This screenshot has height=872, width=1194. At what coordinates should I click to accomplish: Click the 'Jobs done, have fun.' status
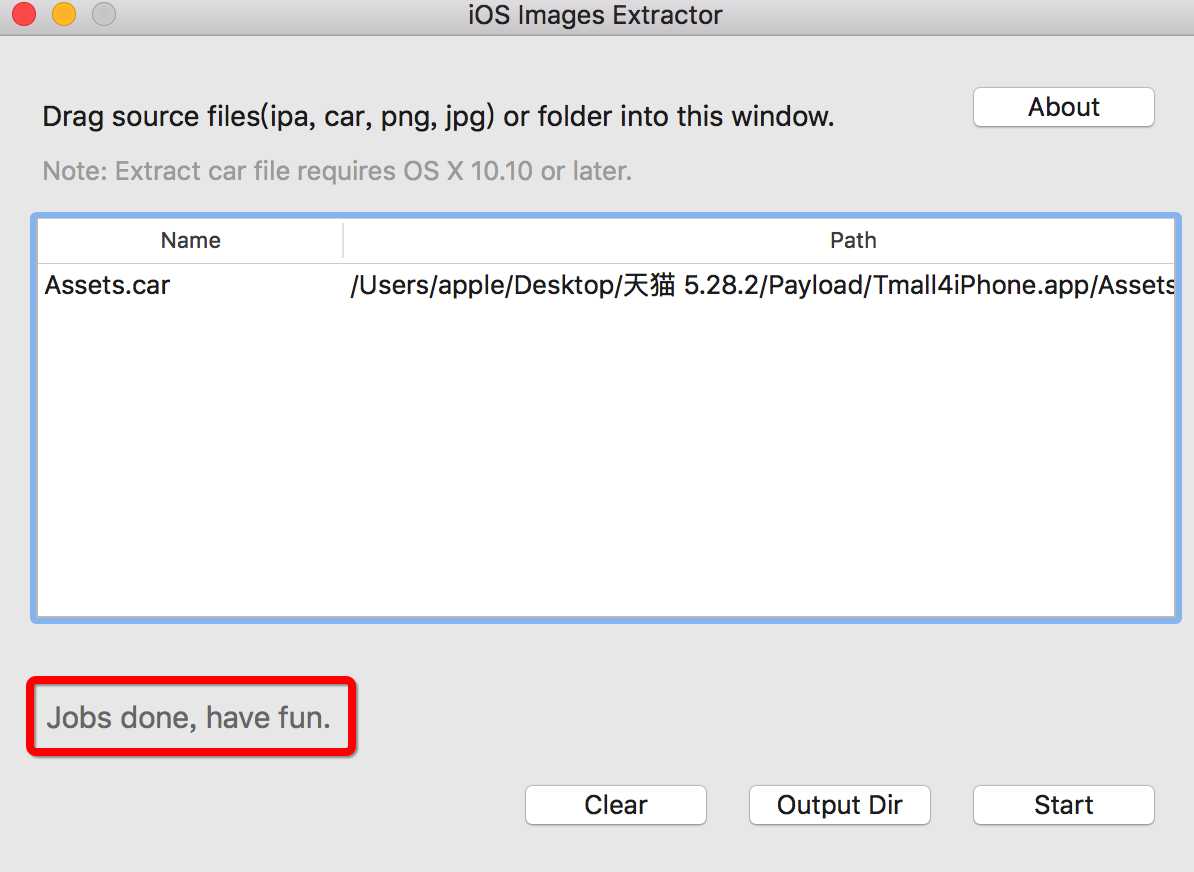[x=189, y=717]
